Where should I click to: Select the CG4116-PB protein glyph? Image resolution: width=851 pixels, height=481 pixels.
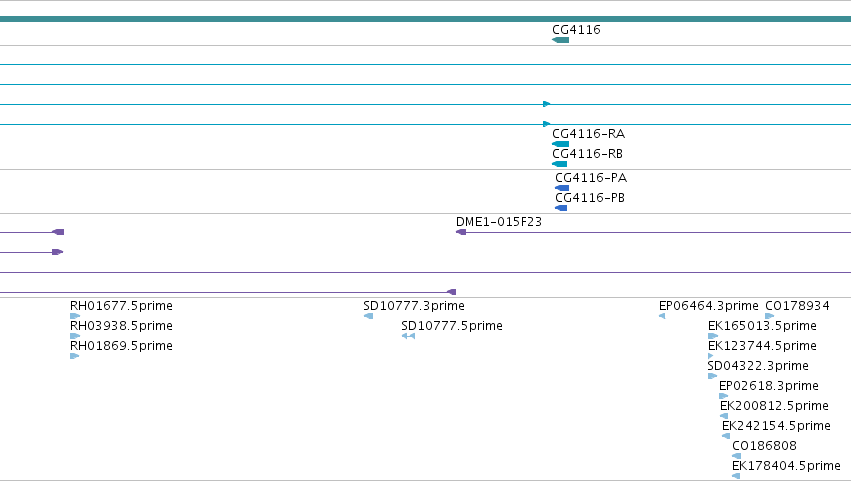[561, 208]
